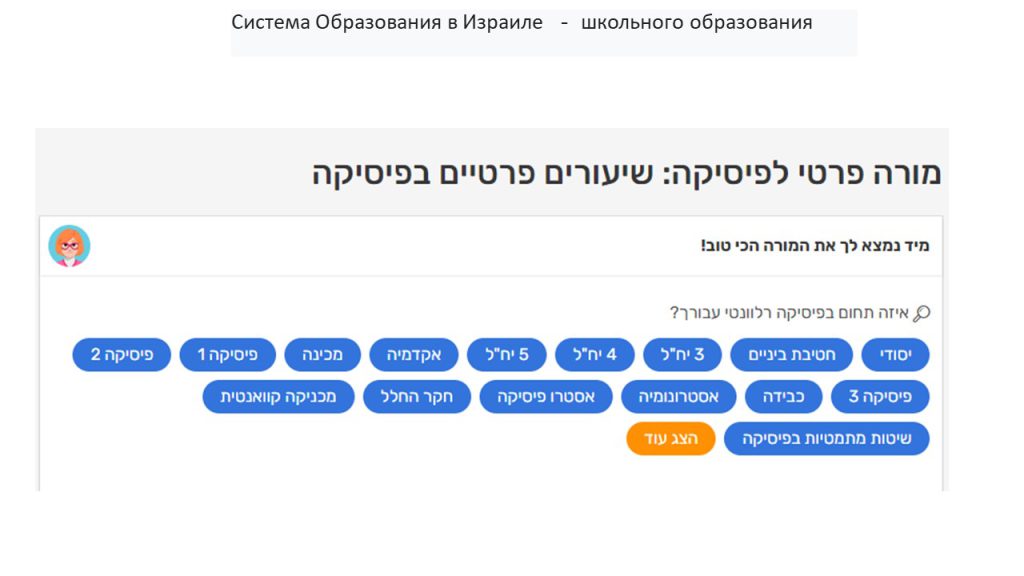Choose the חטיבת ביניים option
The width and height of the screenshot is (1024, 576).
791,355
